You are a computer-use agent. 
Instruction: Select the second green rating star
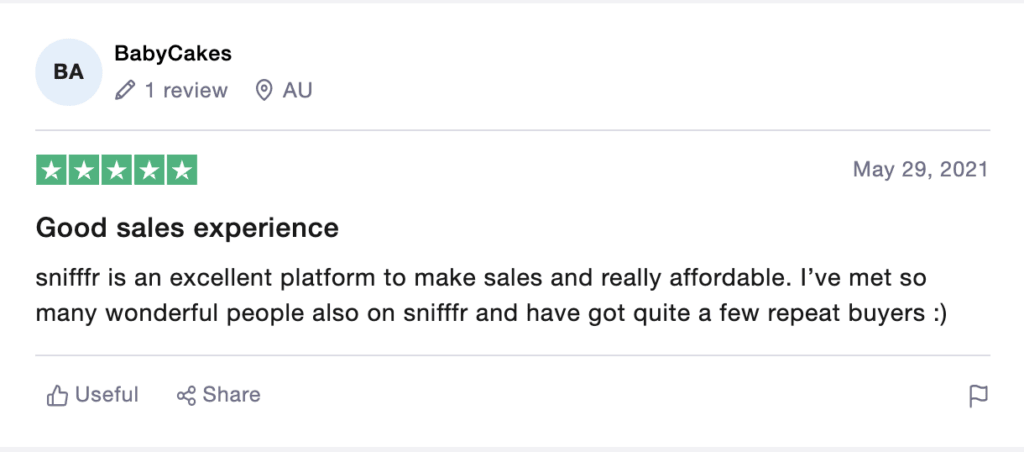click(84, 170)
